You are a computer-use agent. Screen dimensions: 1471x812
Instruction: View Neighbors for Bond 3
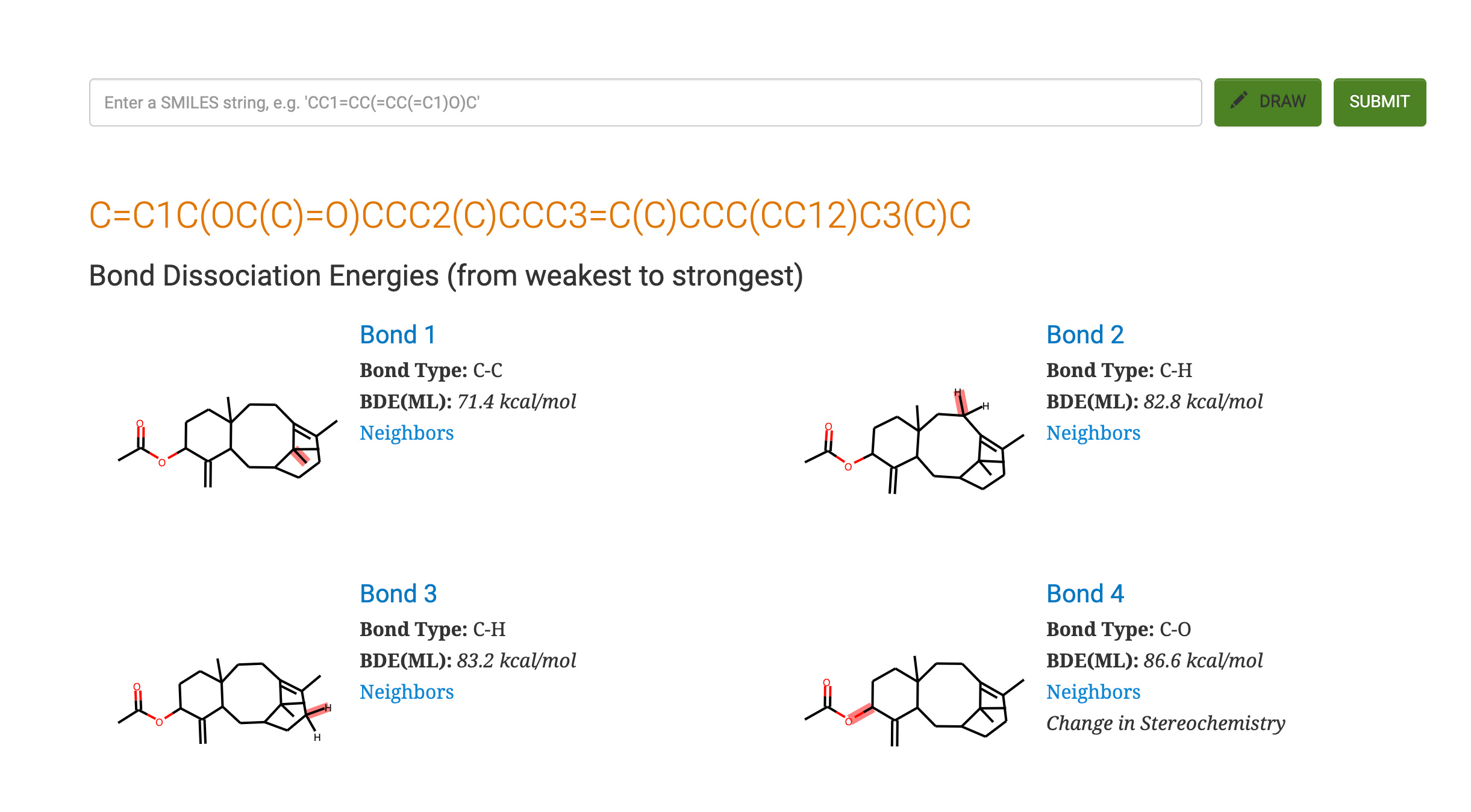click(x=407, y=692)
